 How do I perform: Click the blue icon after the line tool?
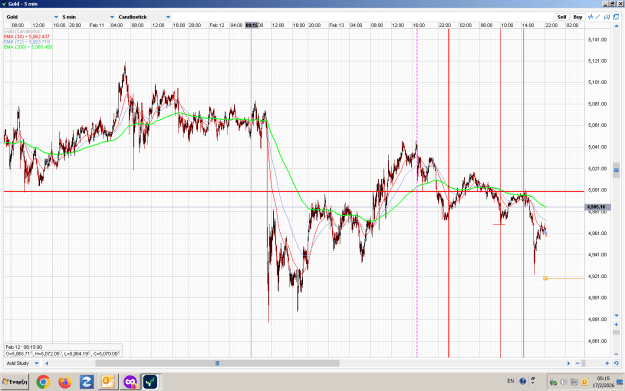point(607,17)
